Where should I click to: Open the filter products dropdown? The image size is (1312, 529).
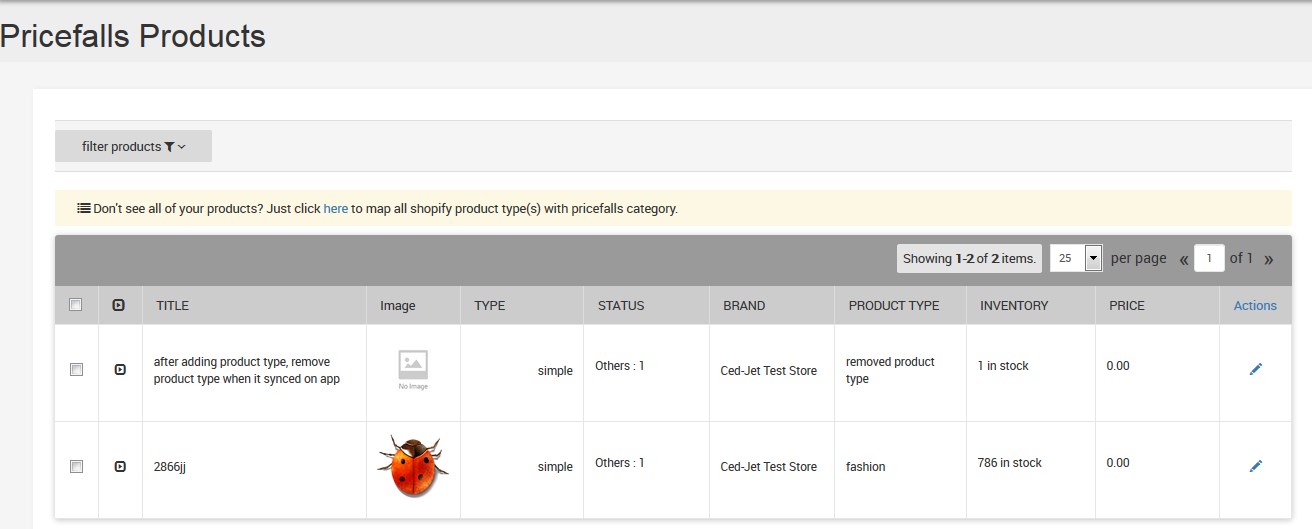tap(133, 146)
